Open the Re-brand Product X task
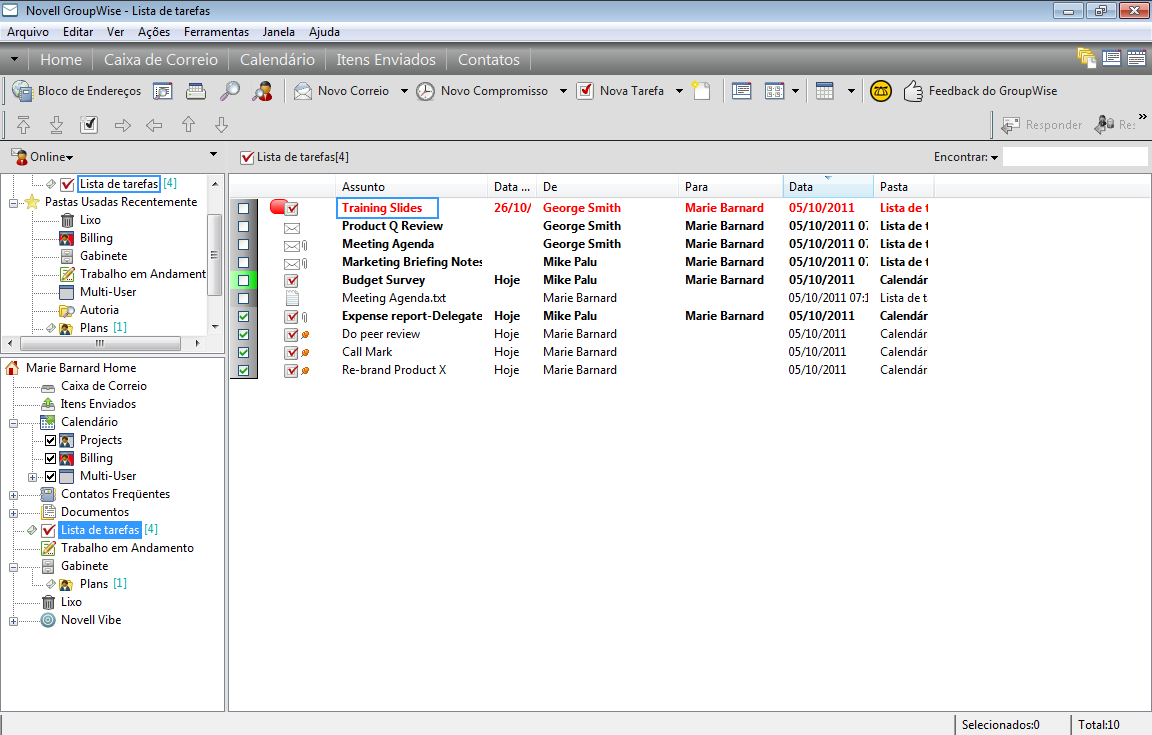The height and width of the screenshot is (735, 1152). pyautogui.click(x=394, y=370)
